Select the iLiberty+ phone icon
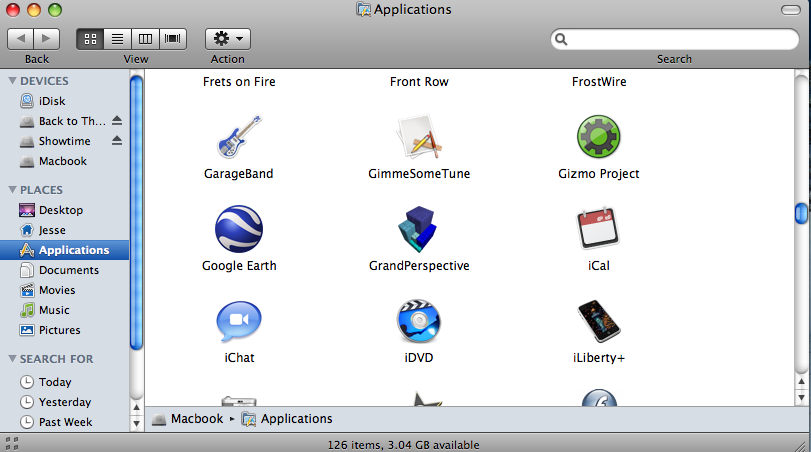 tap(598, 321)
